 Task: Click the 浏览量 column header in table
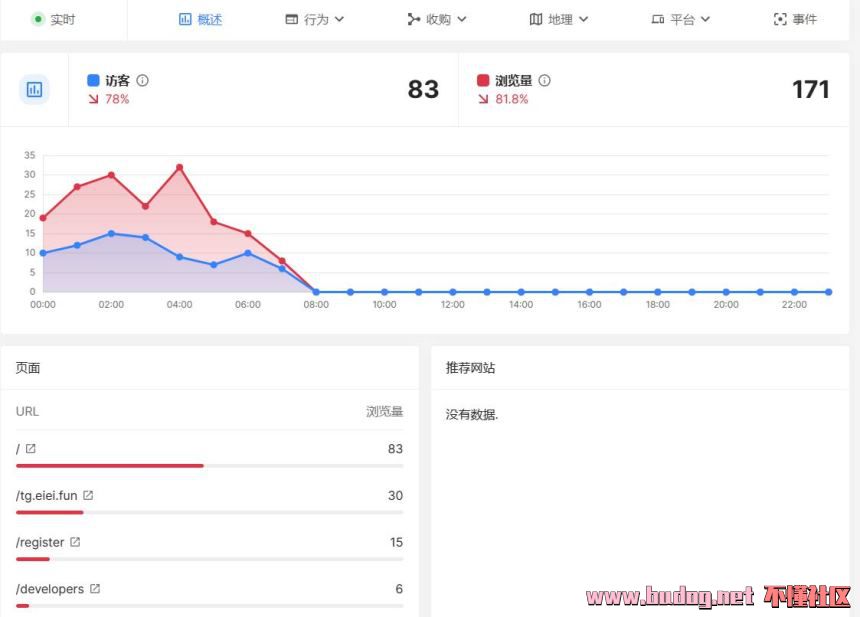[384, 411]
